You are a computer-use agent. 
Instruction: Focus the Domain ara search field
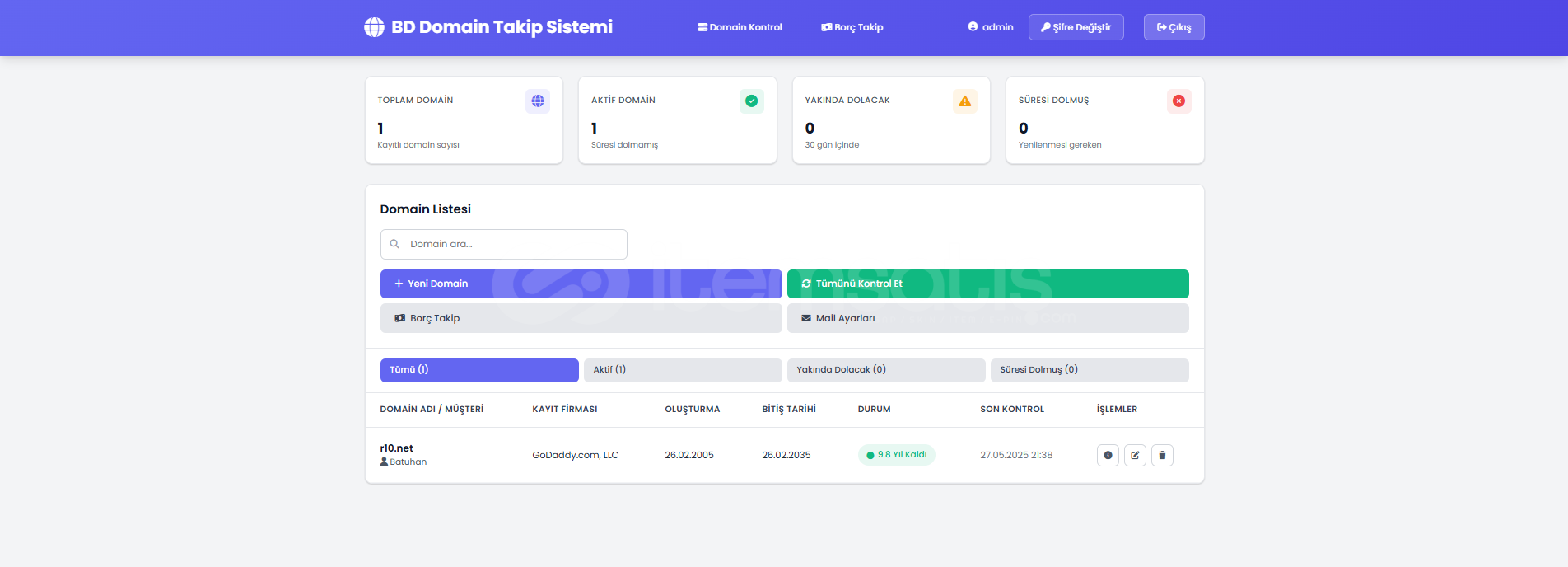[x=503, y=244]
